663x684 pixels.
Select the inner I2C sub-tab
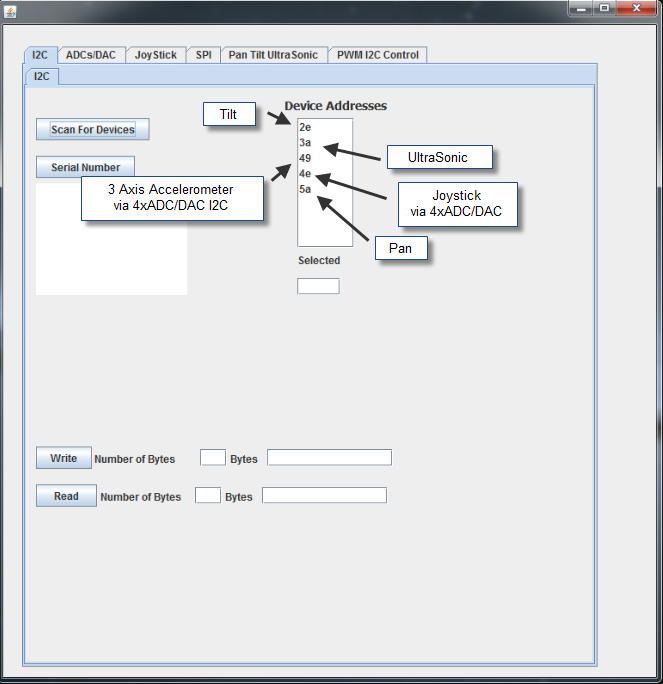pyautogui.click(x=42, y=76)
